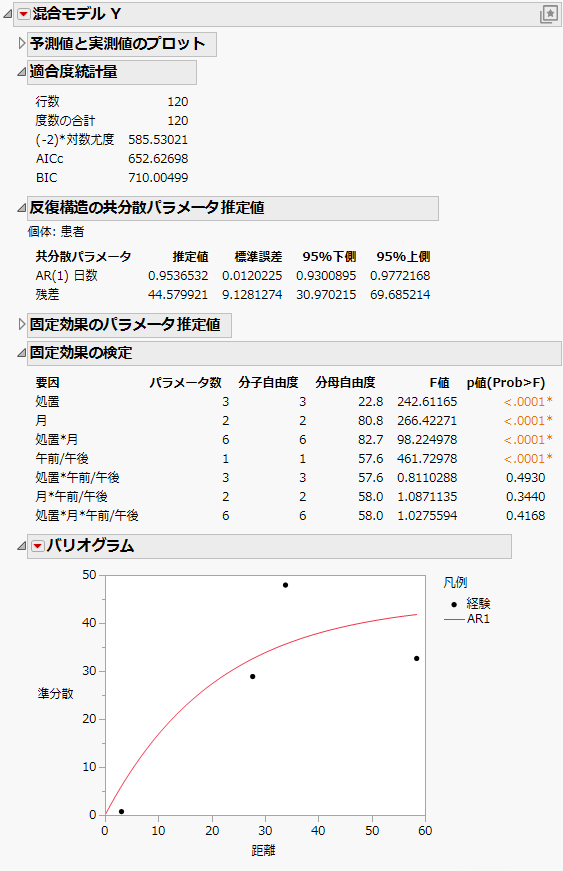Click the 経験 legend marker

454,604
